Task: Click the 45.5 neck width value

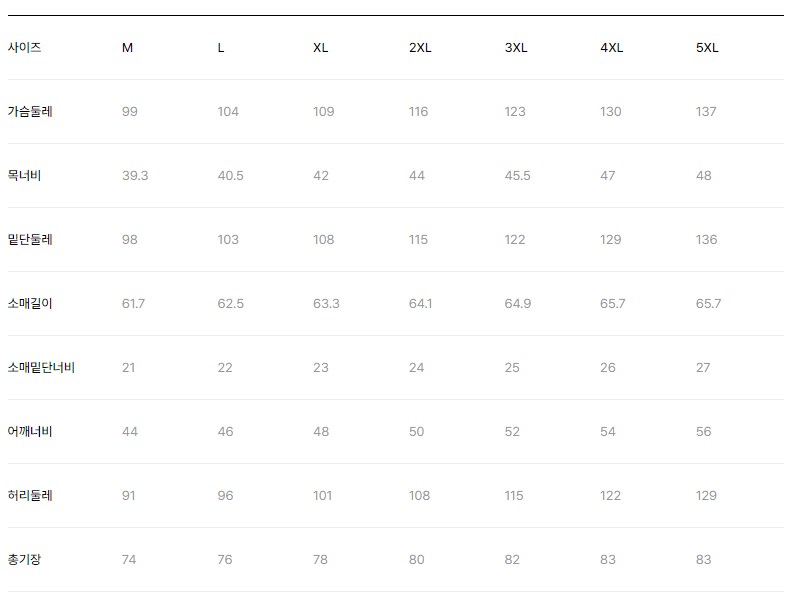Action: click(517, 176)
